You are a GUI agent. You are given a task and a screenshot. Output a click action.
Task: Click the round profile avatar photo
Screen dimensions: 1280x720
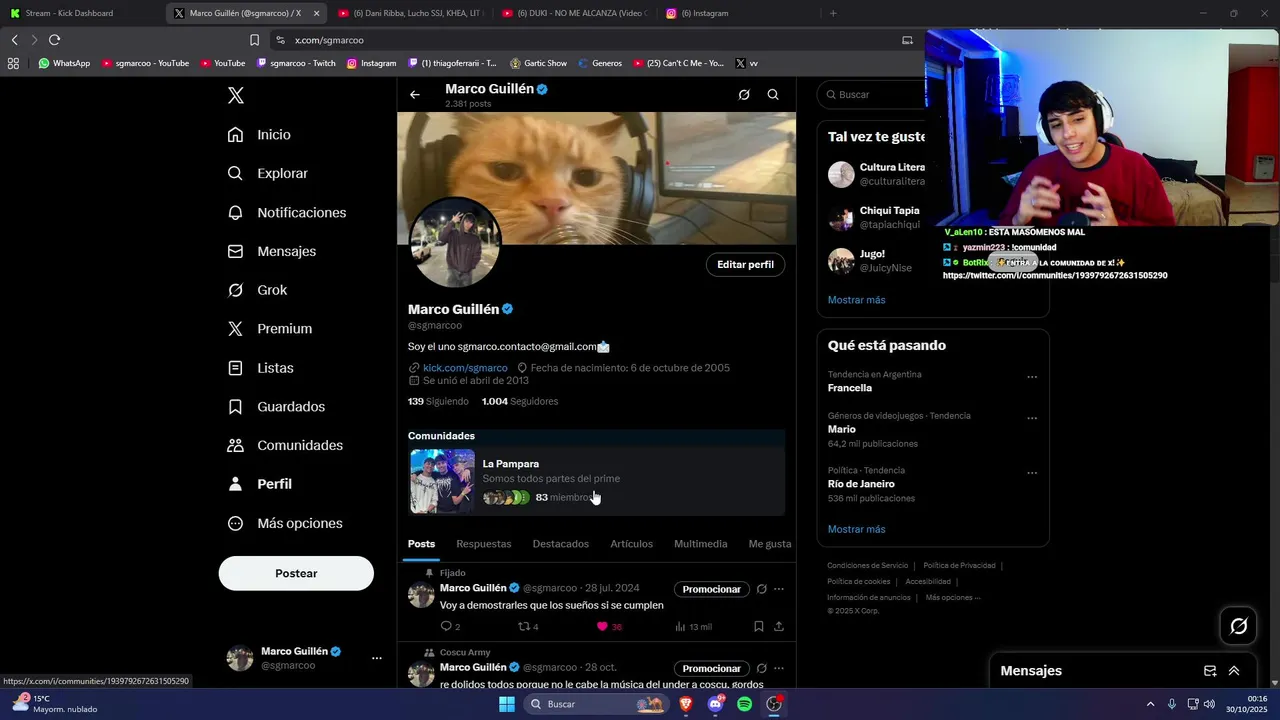pyautogui.click(x=455, y=243)
